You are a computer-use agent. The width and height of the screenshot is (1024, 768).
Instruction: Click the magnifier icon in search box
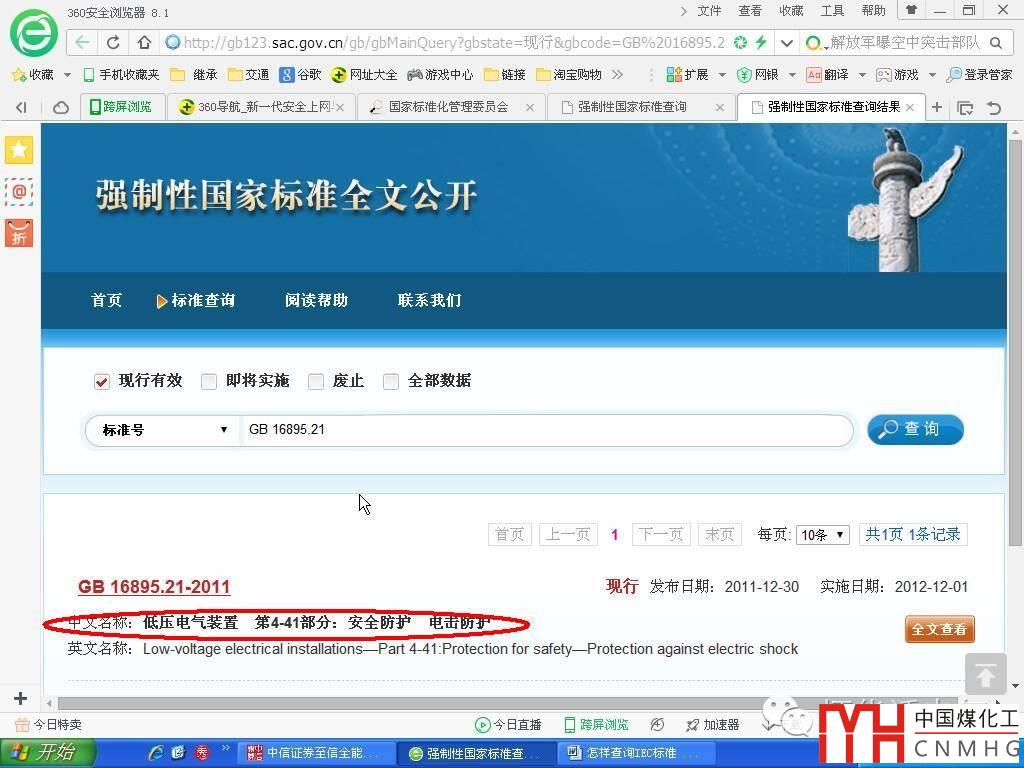[x=995, y=43]
